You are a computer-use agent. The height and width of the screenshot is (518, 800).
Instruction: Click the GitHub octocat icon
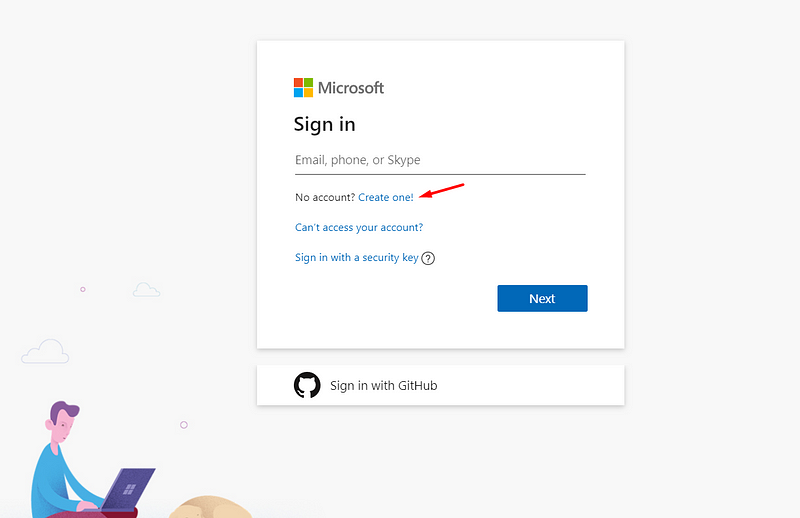[307, 385]
